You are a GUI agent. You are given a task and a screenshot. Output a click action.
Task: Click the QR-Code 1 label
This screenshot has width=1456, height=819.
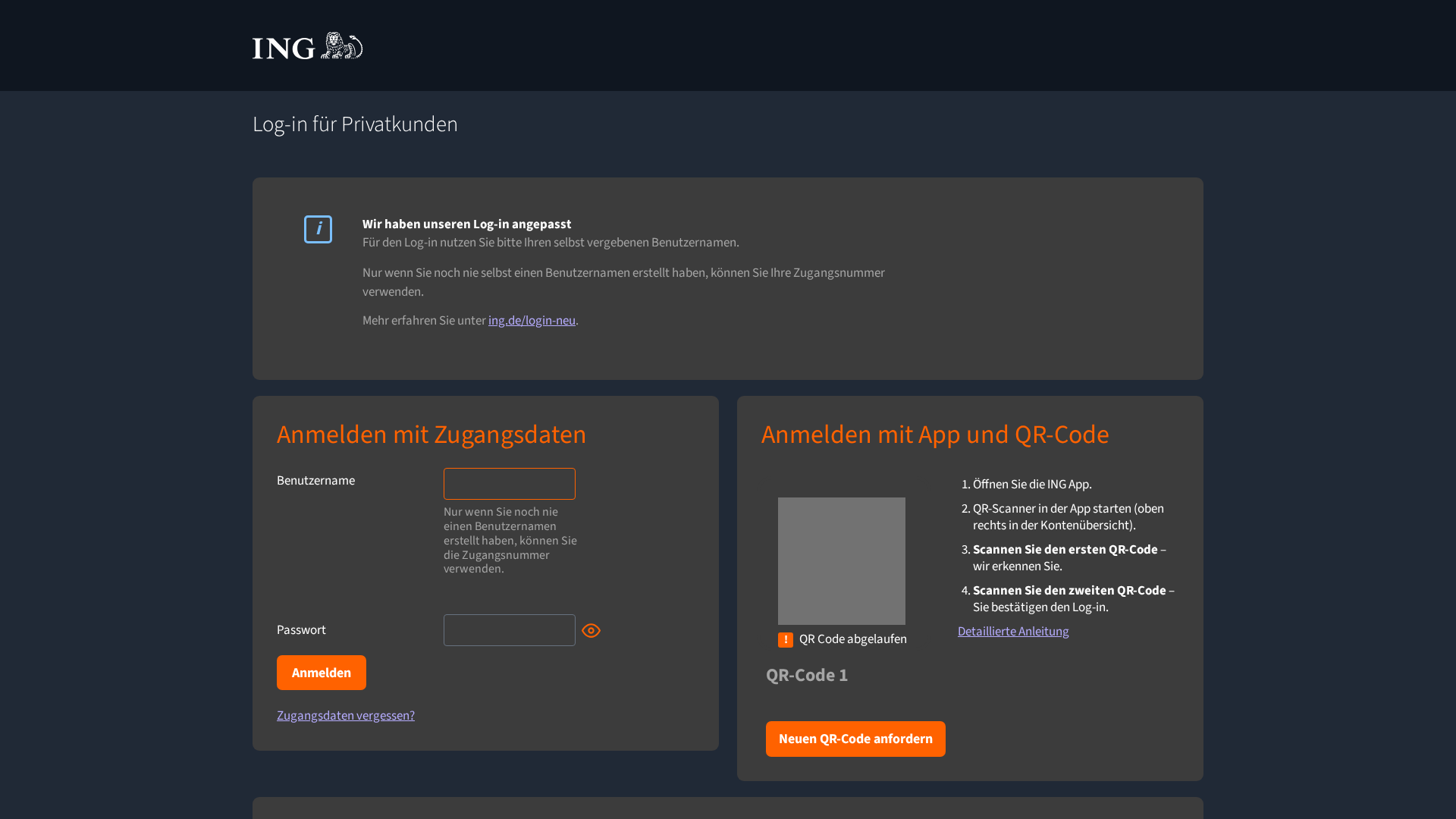[x=807, y=675]
